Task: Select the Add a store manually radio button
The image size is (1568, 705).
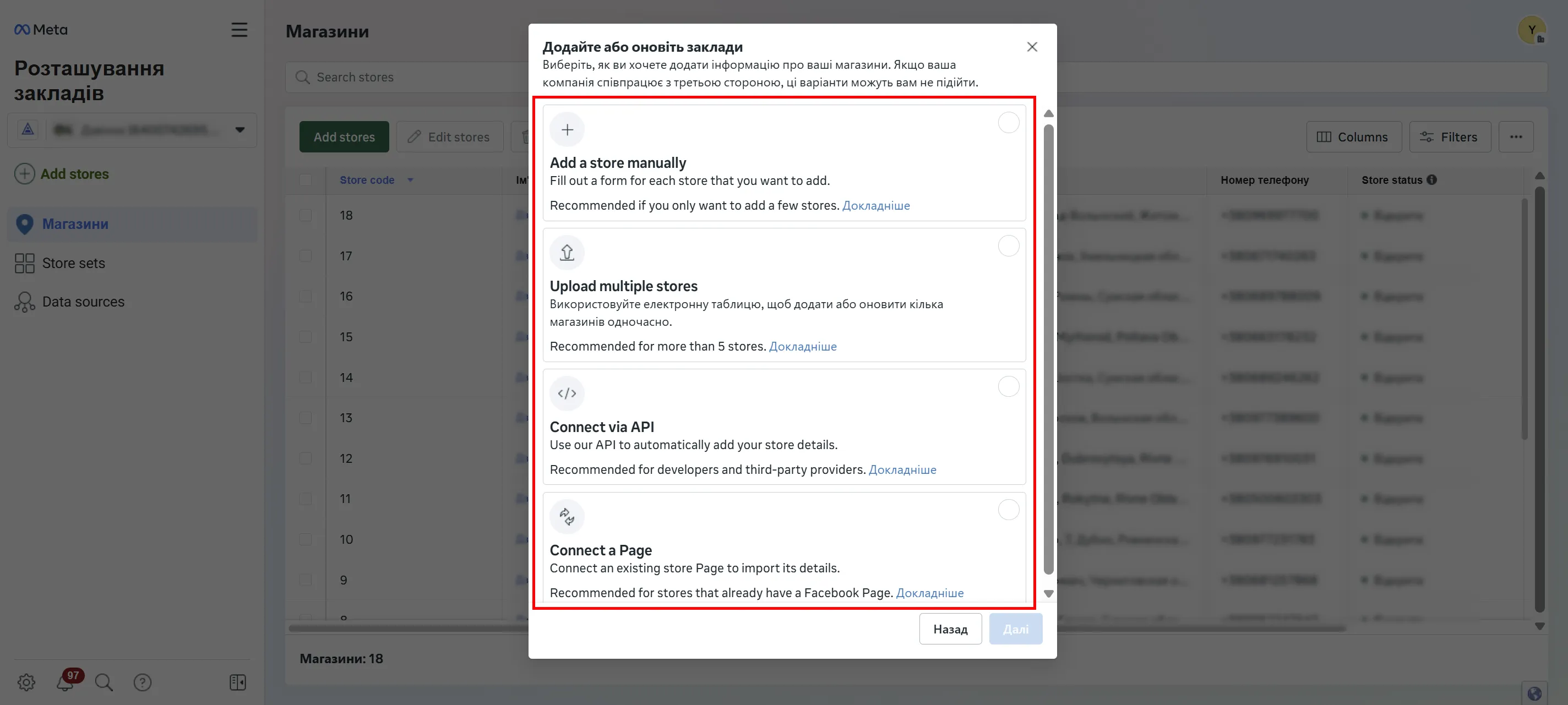Action: click(1009, 122)
